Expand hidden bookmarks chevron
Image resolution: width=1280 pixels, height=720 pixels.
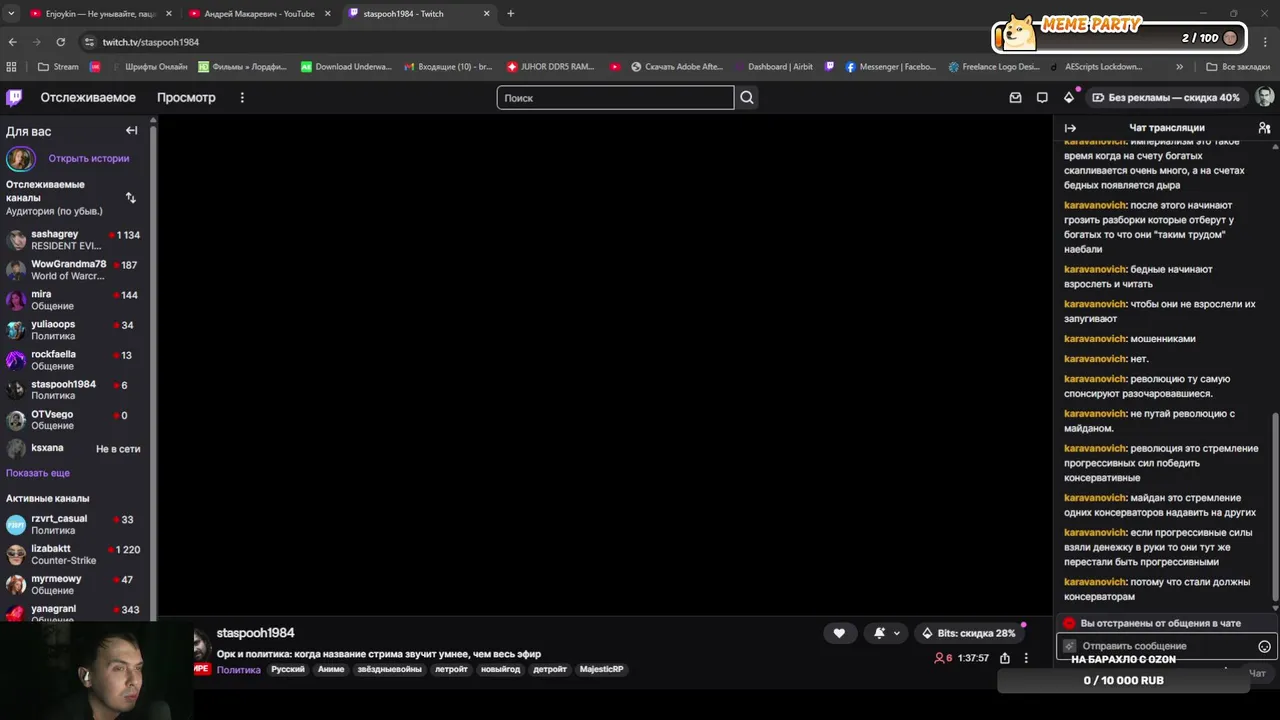pos(1179,67)
